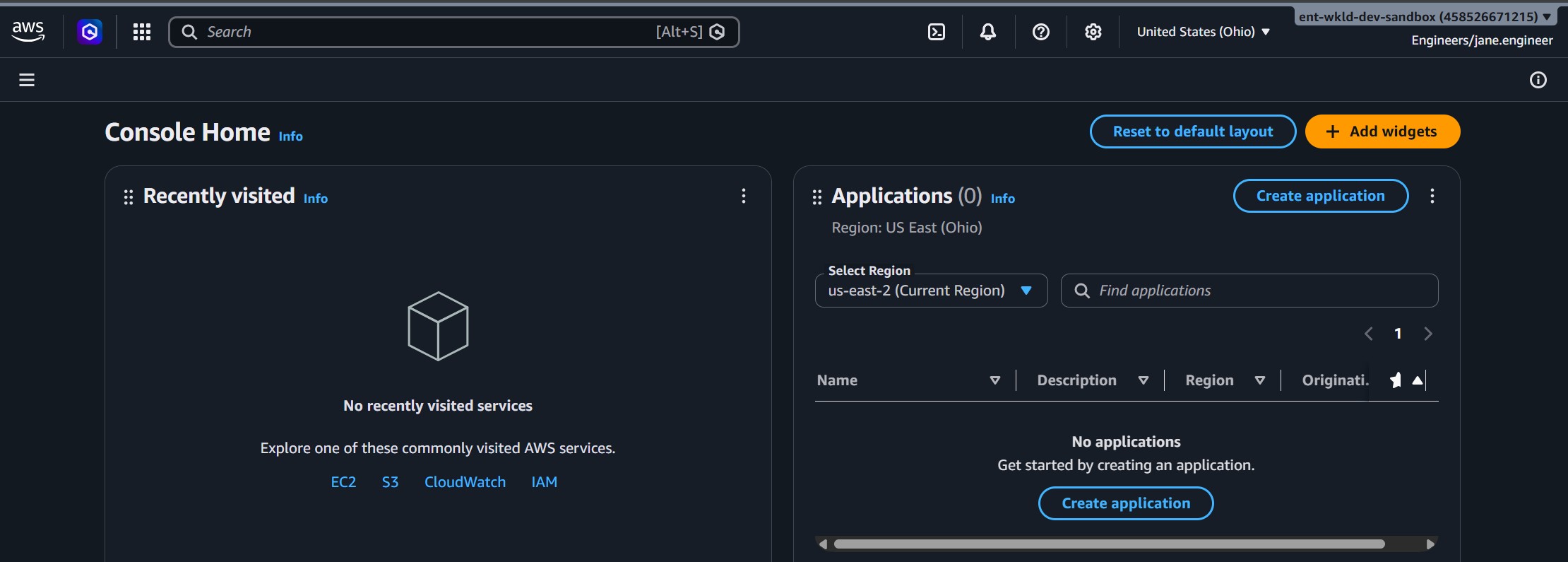1568x562 pixels.
Task: Open the CloudShell terminal icon
Action: tap(937, 32)
